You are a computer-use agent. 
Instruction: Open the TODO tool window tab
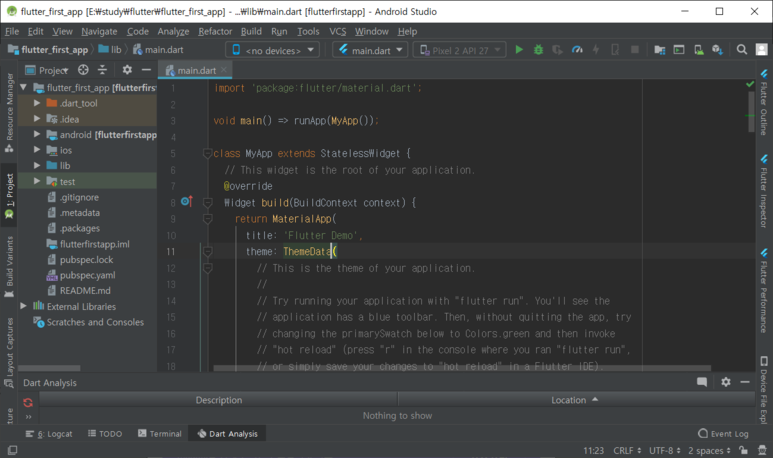click(x=105, y=433)
